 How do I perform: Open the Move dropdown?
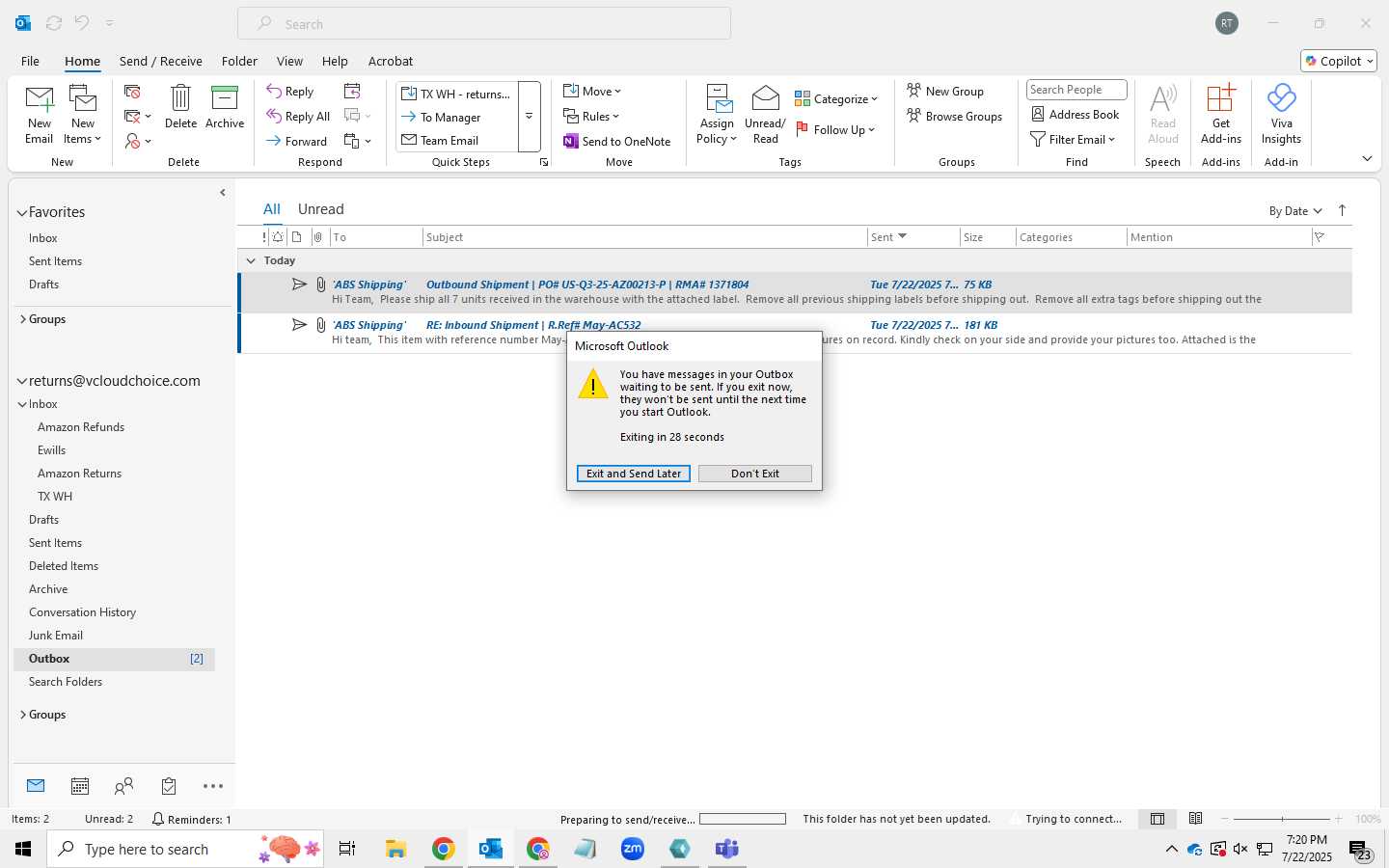(592, 92)
